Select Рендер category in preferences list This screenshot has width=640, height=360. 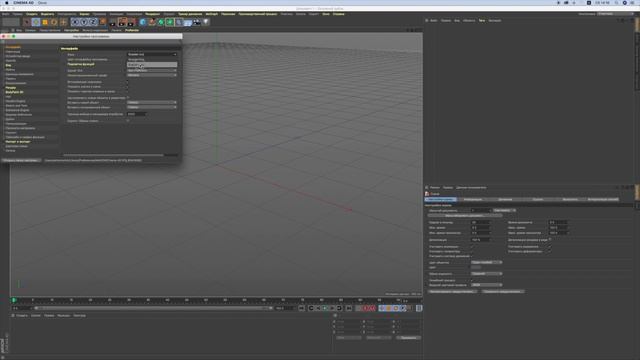click(11, 88)
